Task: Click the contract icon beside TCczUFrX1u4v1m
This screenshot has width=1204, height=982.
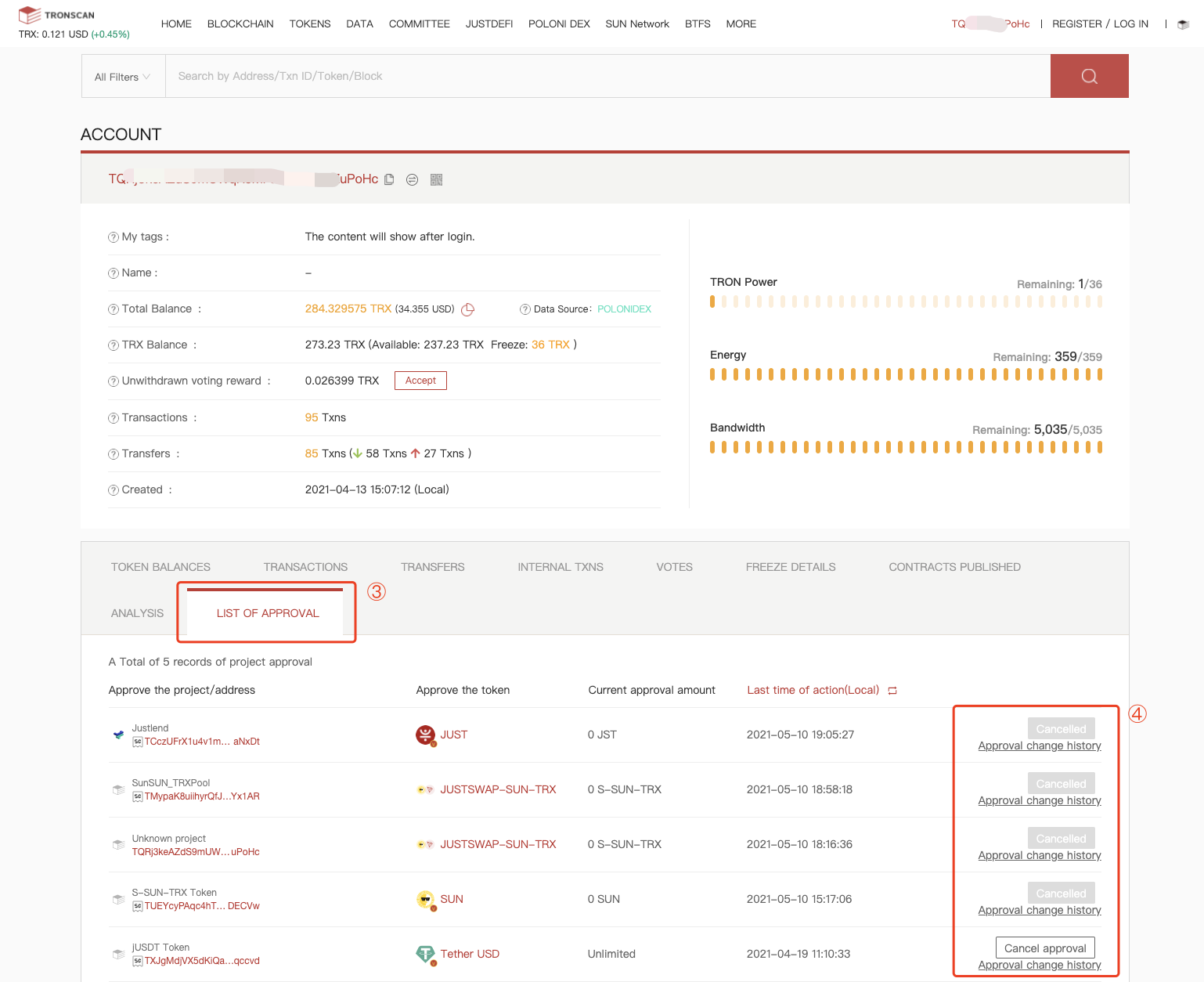Action: pyautogui.click(x=138, y=742)
